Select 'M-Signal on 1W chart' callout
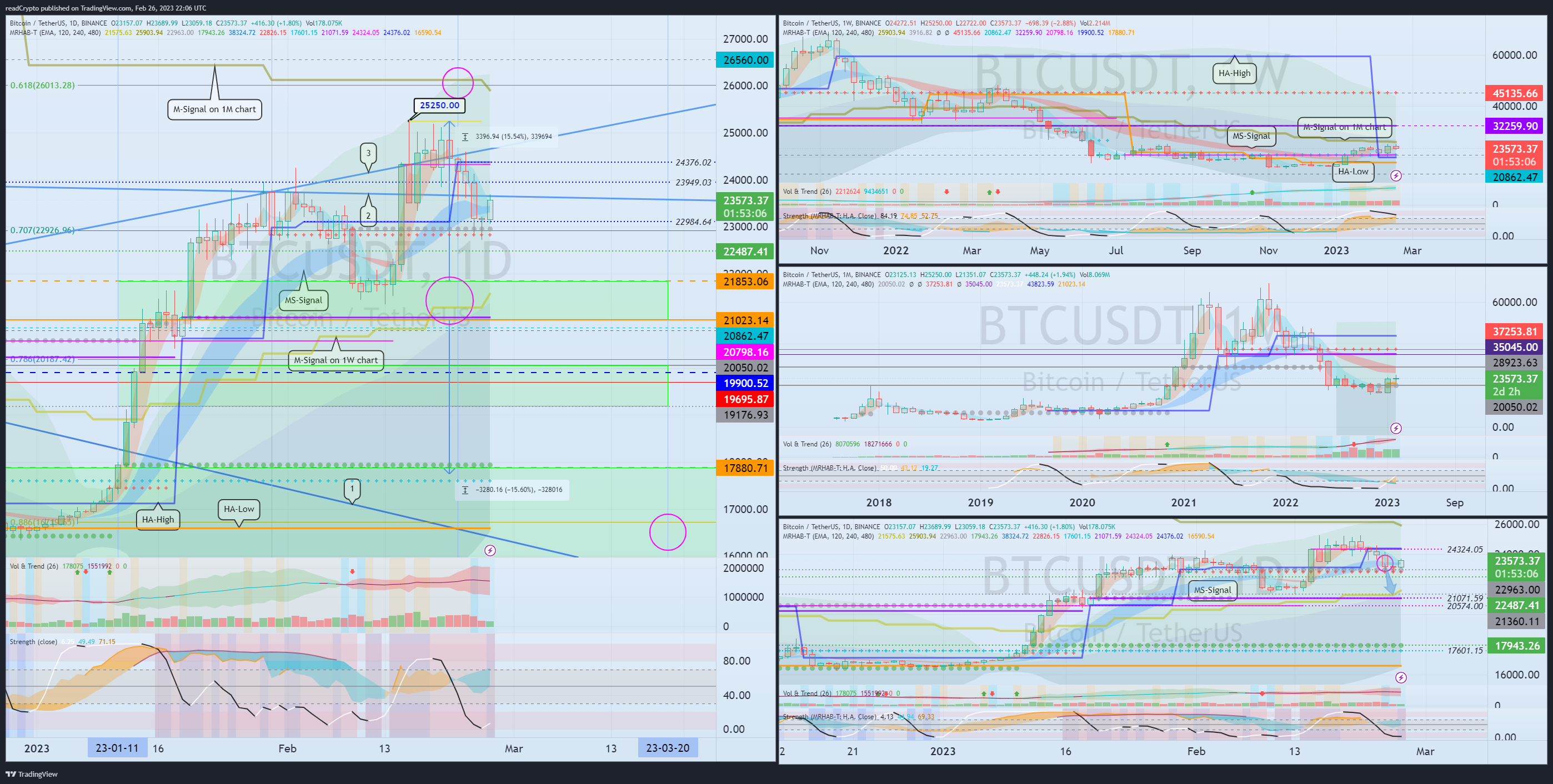Viewport: 1553px width, 784px height. pyautogui.click(x=336, y=360)
